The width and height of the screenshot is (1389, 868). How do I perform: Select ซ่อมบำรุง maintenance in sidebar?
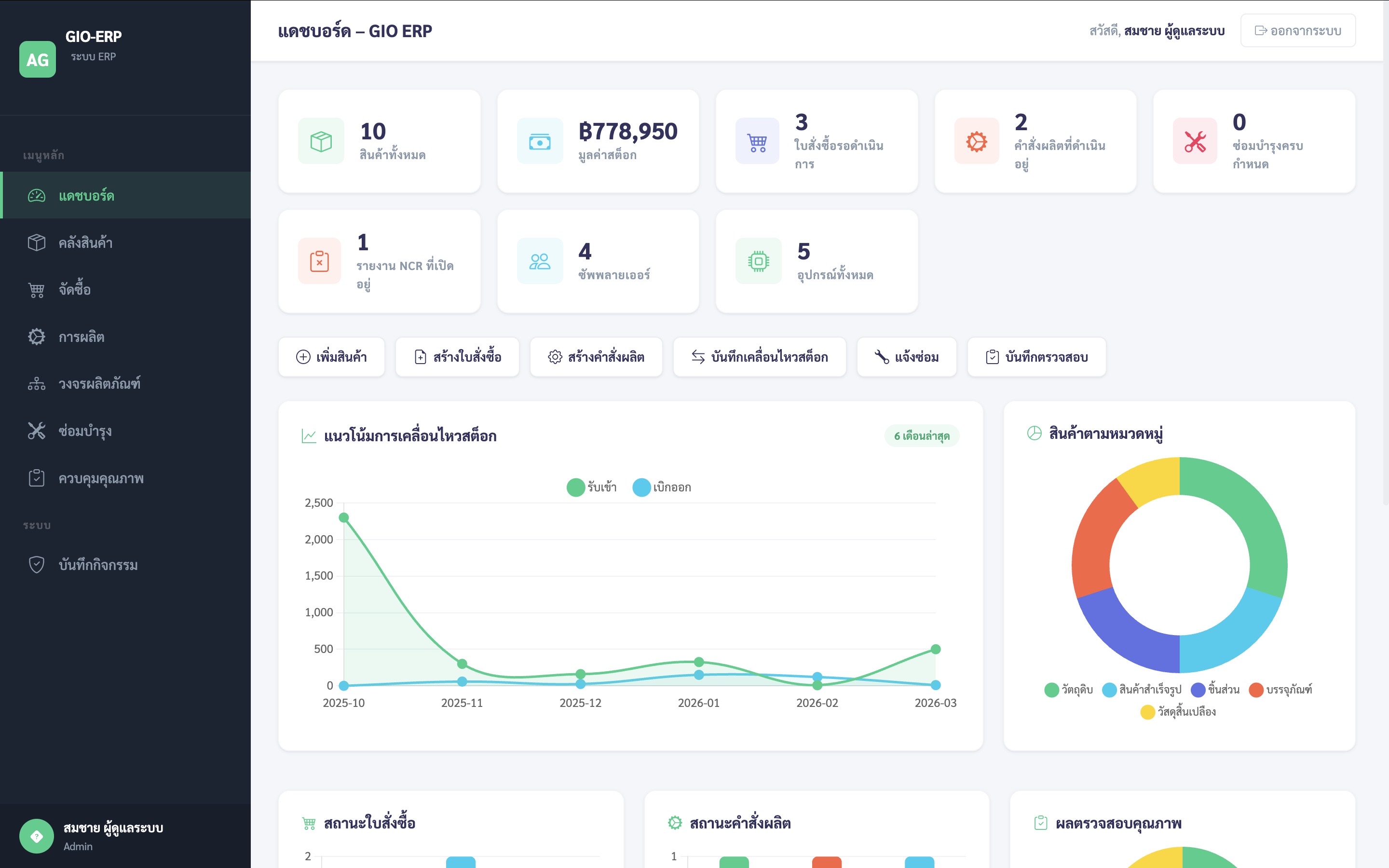[126, 431]
